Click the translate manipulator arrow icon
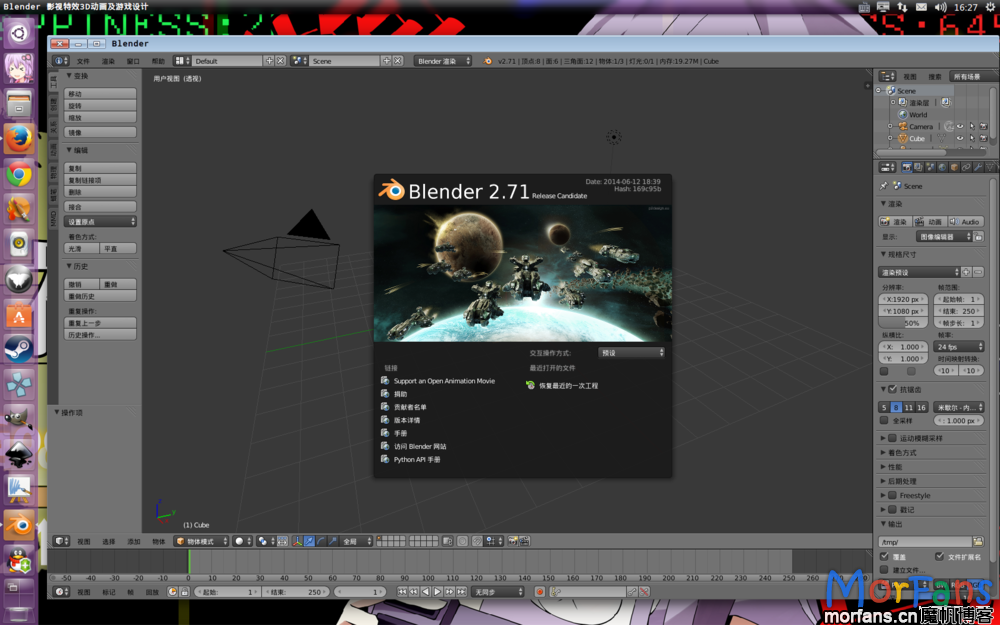 (309, 541)
